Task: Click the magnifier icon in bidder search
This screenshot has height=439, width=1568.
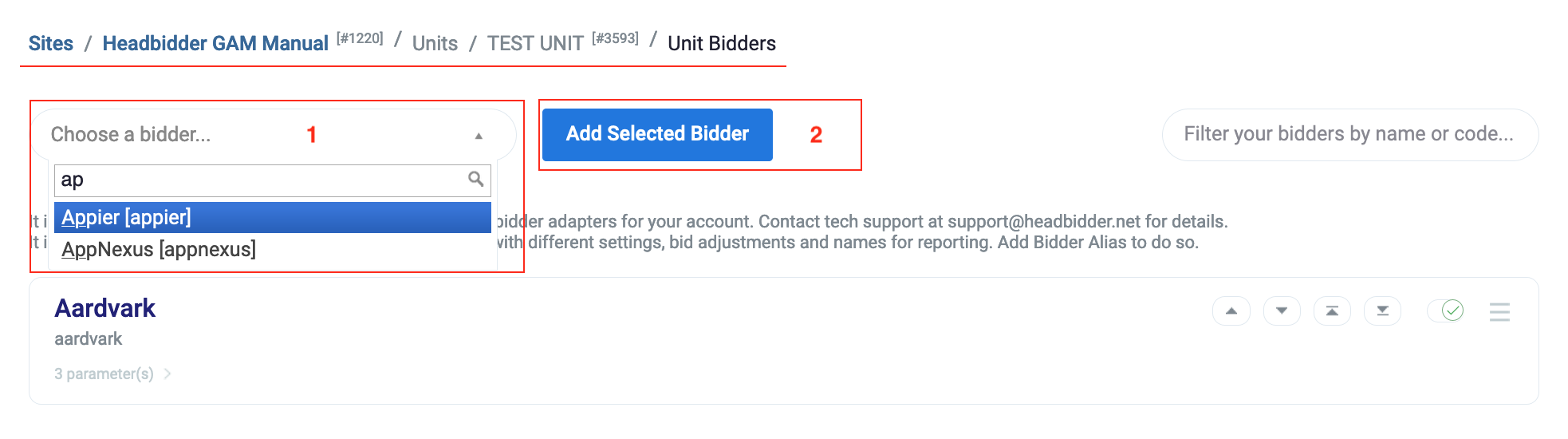Action: (476, 179)
